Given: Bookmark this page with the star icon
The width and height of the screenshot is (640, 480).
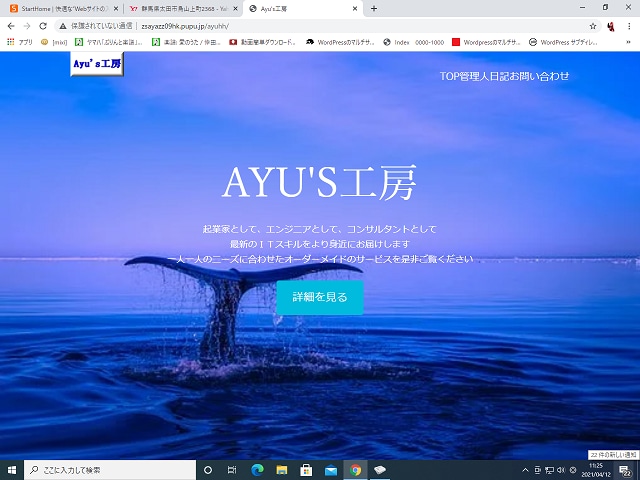Looking at the screenshot, I should coord(593,26).
